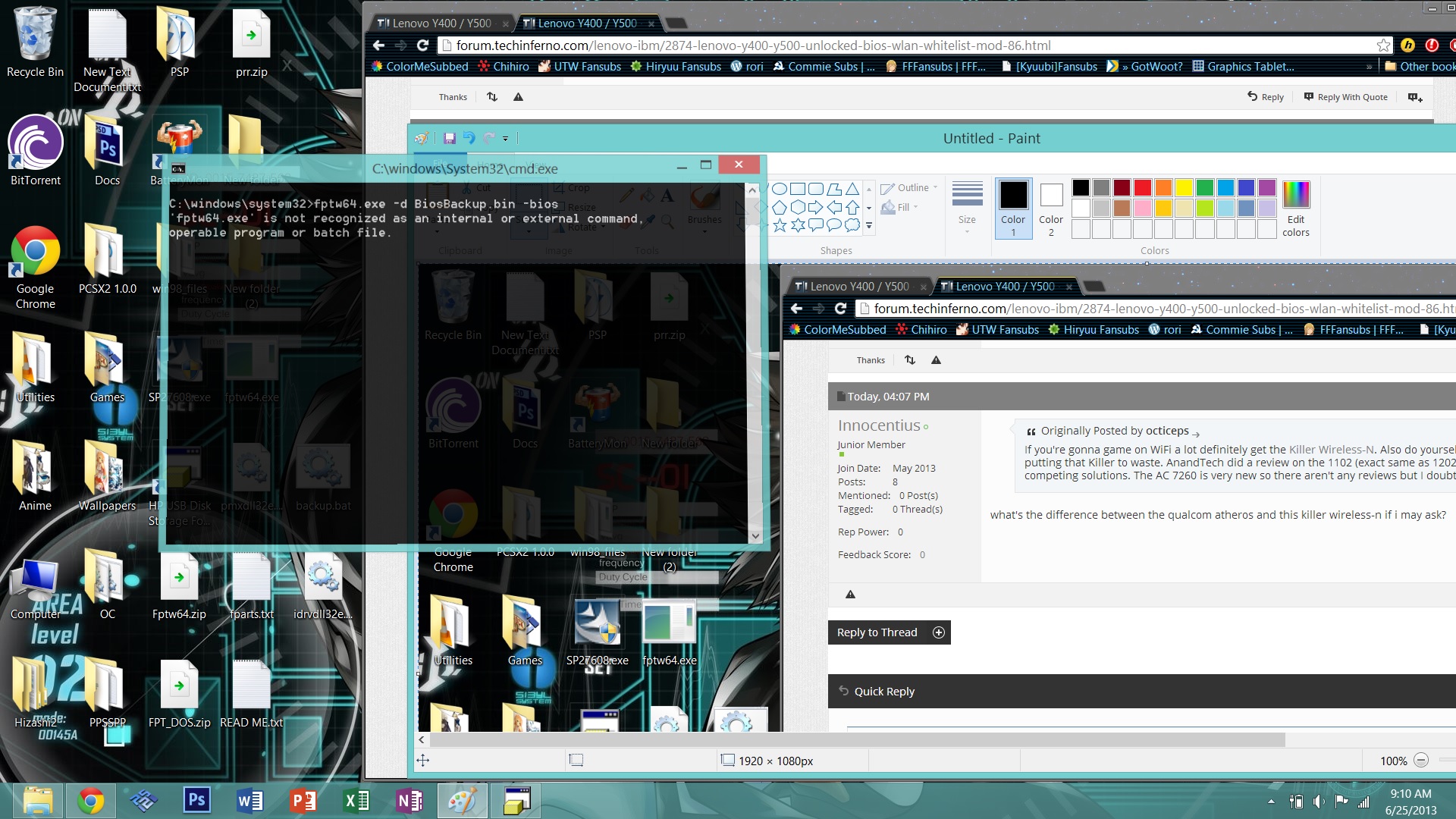Screen dimensions: 1456x819
Task: Select the Oval shape in Paint's shapes gallery
Action: click(779, 189)
